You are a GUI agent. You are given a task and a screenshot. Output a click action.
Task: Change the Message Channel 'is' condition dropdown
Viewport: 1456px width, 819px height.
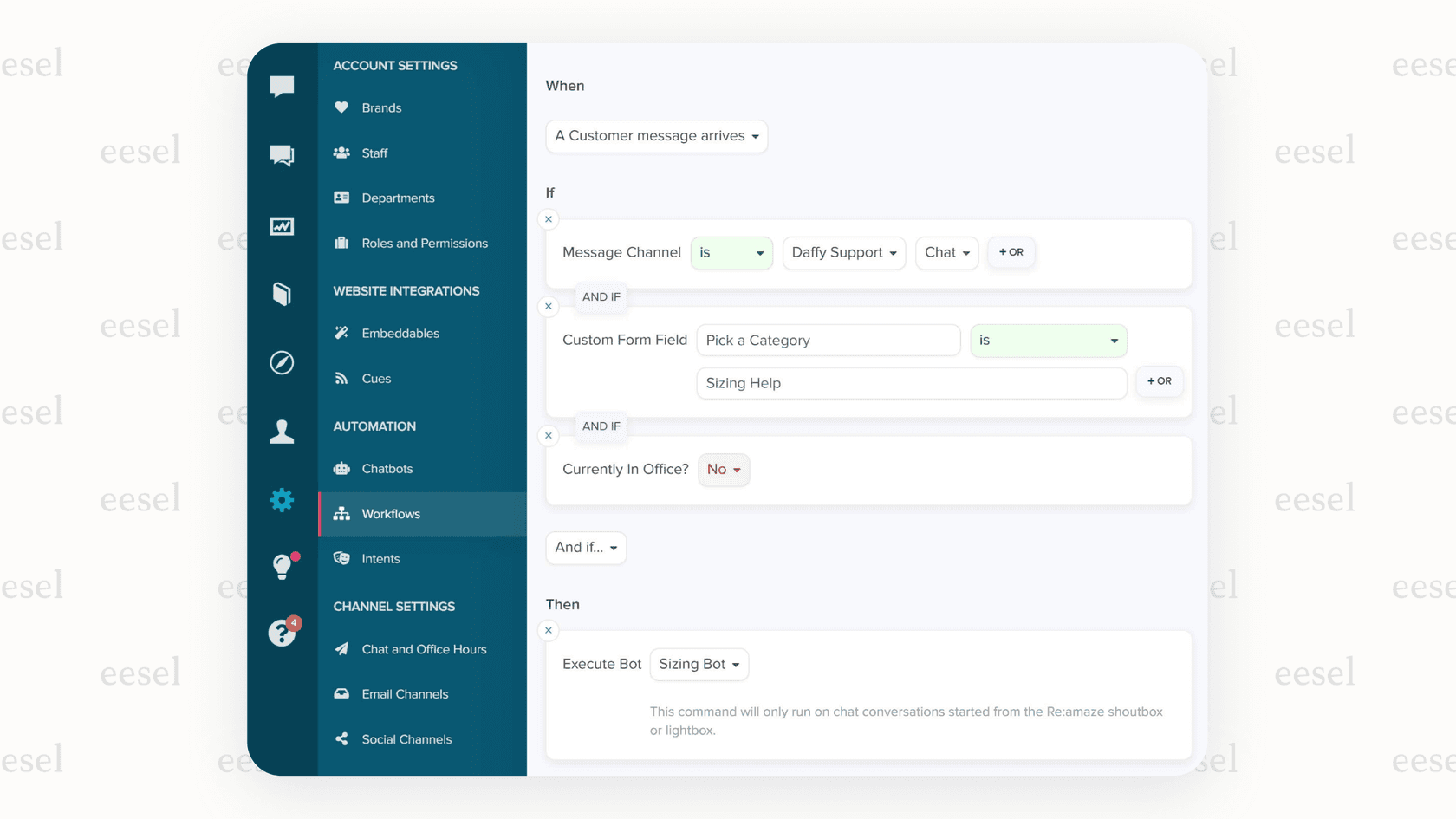click(731, 252)
